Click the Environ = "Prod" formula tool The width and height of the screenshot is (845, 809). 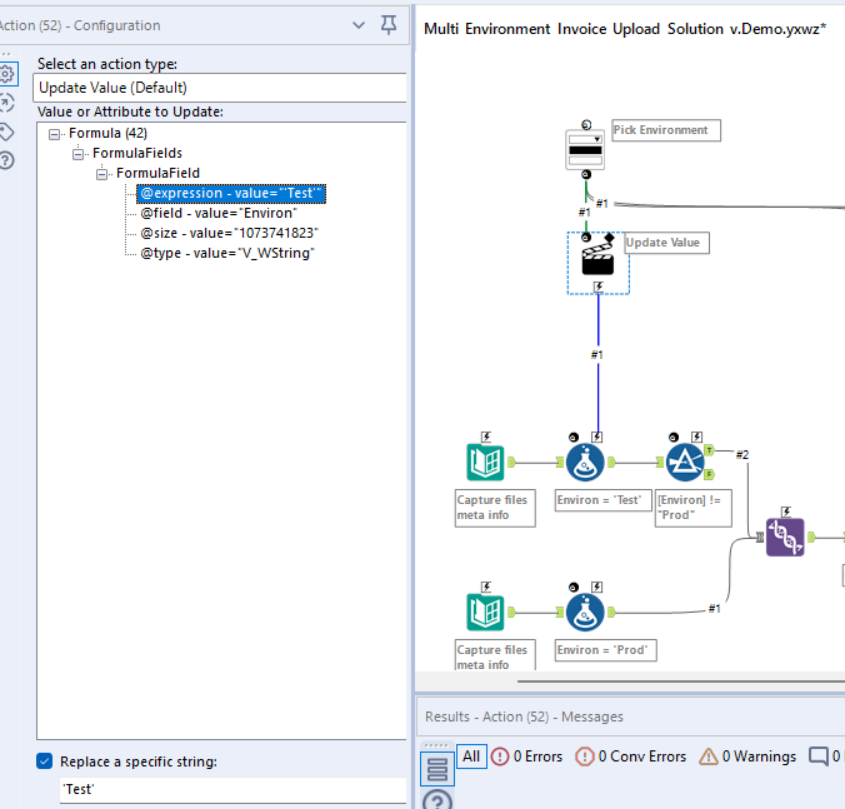(585, 610)
